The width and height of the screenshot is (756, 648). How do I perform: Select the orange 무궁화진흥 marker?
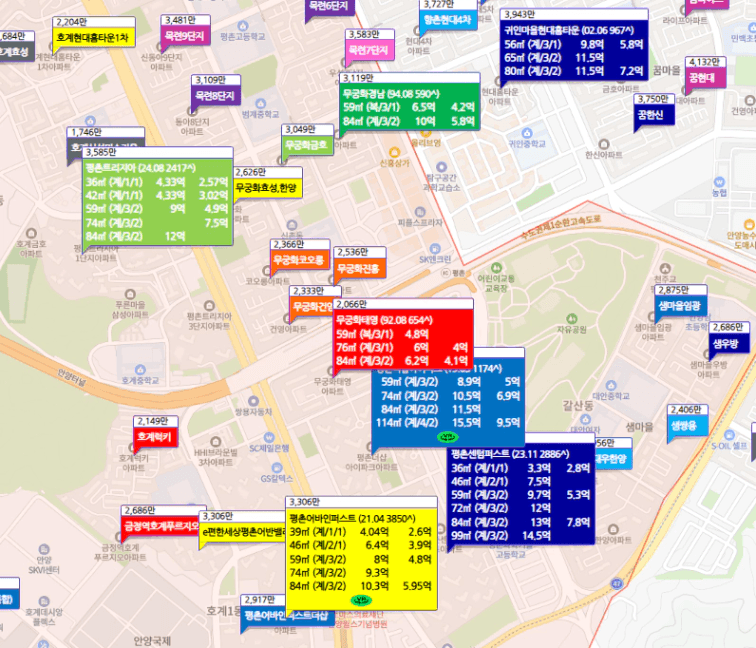pos(360,262)
